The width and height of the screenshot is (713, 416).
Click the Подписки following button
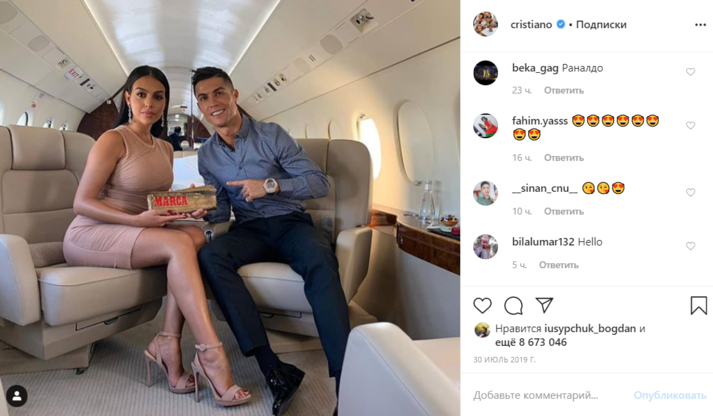coord(601,25)
